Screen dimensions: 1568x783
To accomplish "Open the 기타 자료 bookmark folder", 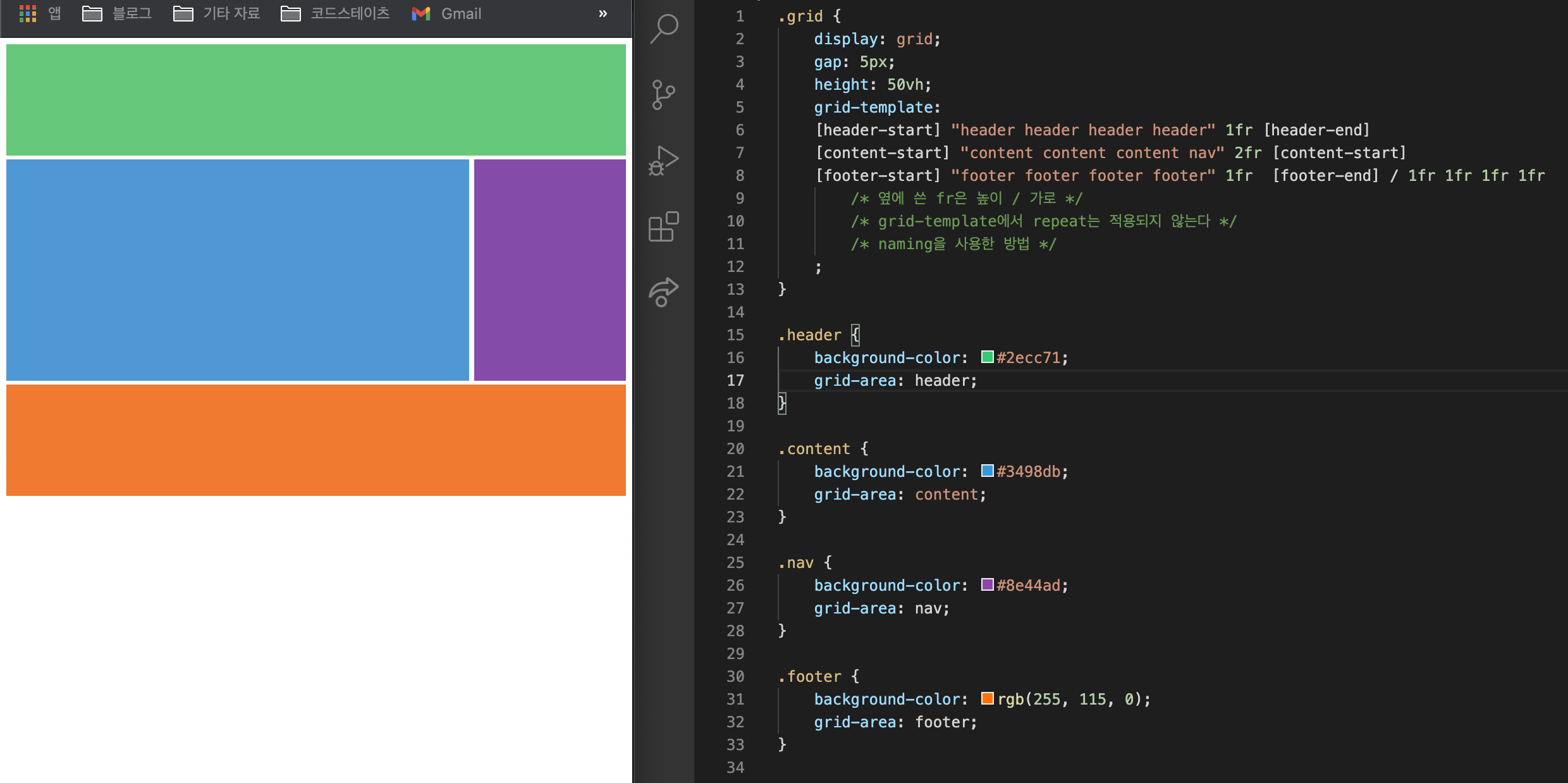I will coord(217,13).
